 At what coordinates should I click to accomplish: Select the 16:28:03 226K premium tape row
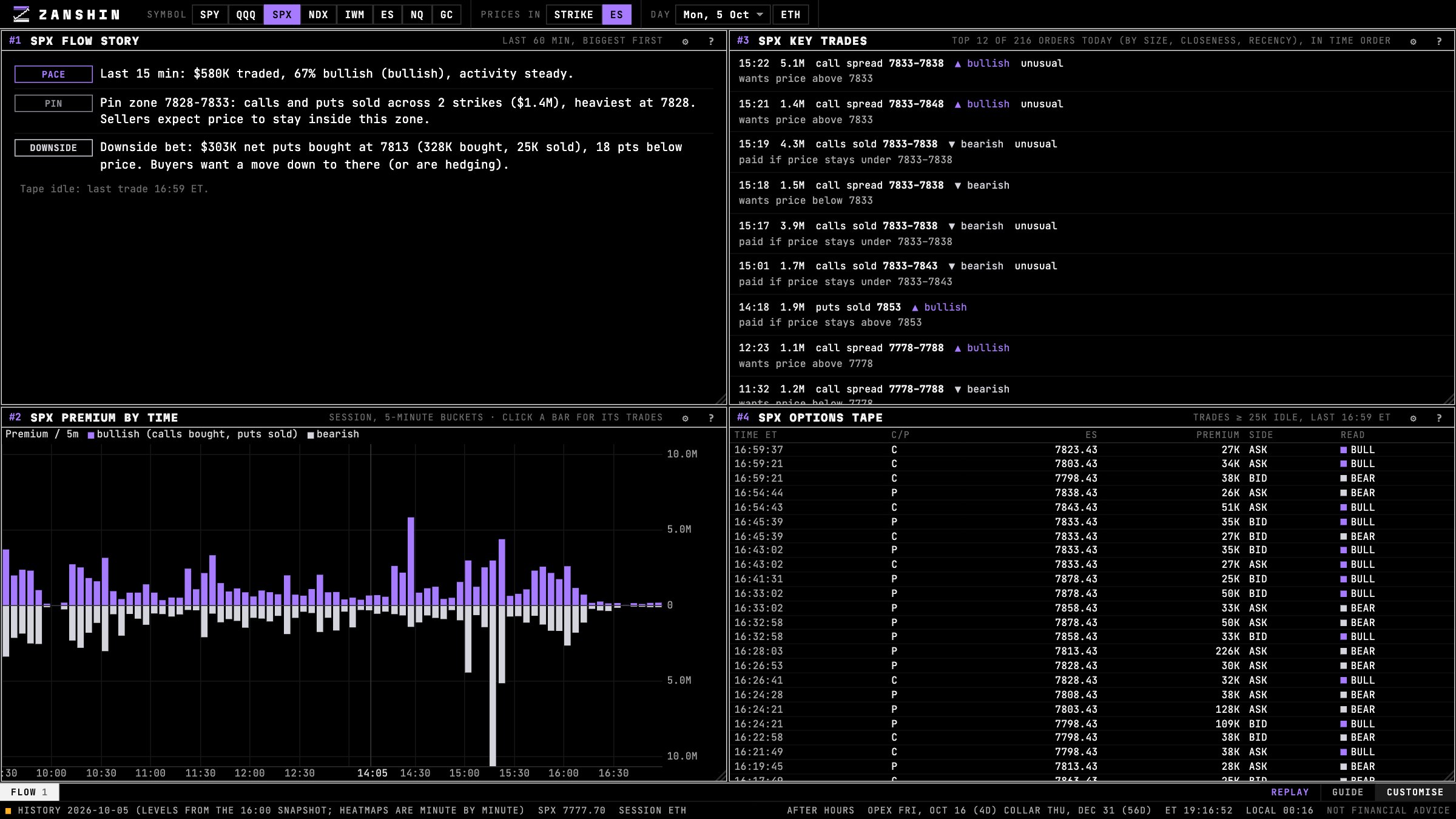(x=1092, y=651)
